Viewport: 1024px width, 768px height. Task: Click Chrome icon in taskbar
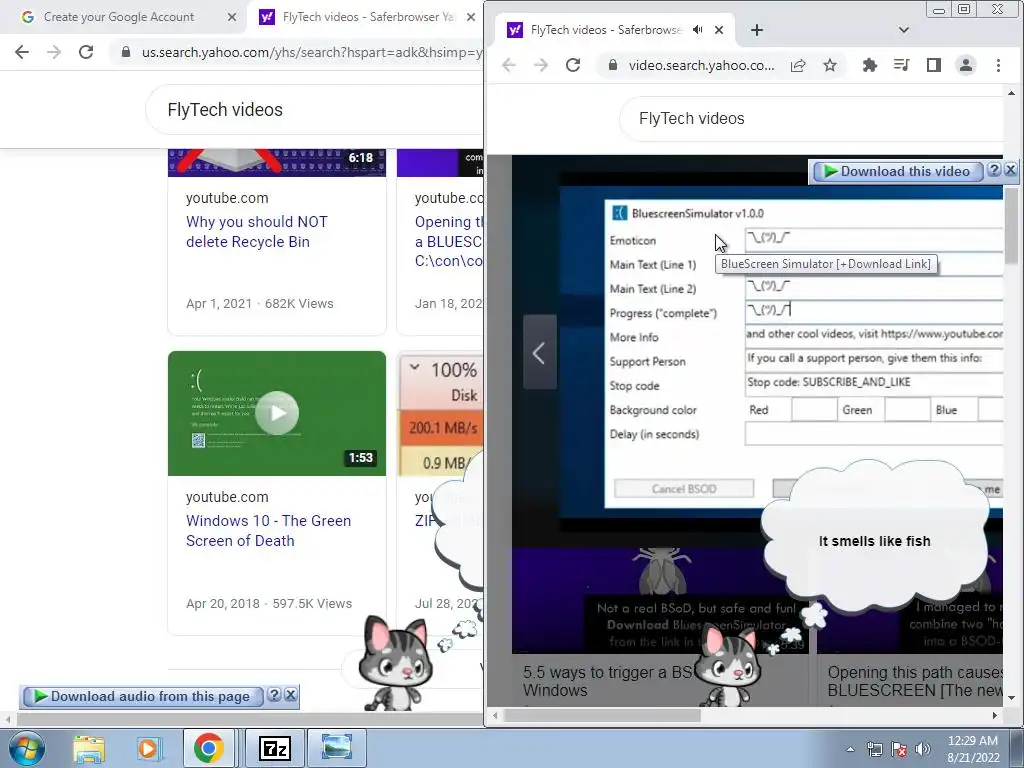[x=208, y=748]
